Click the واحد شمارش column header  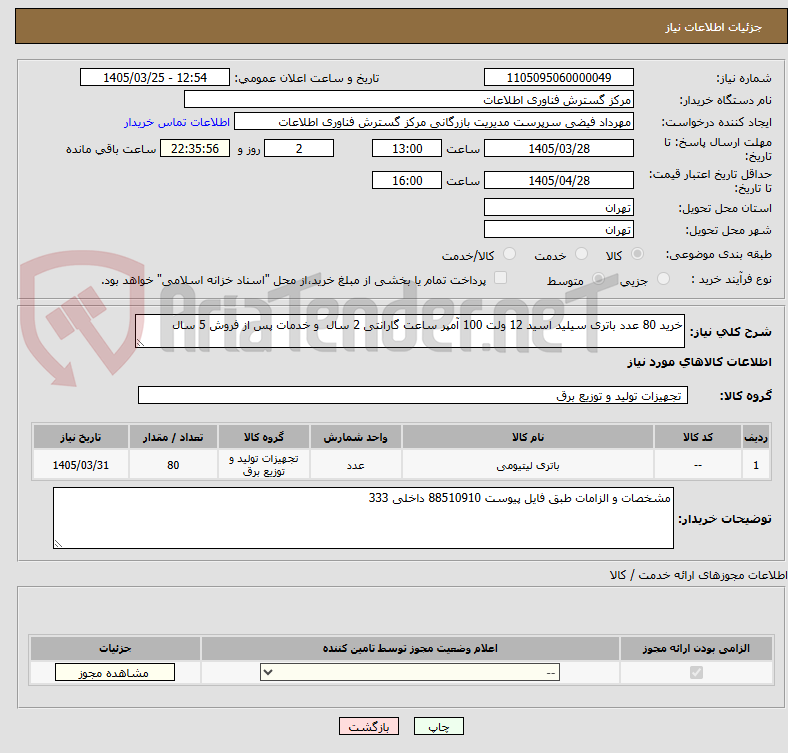click(355, 437)
